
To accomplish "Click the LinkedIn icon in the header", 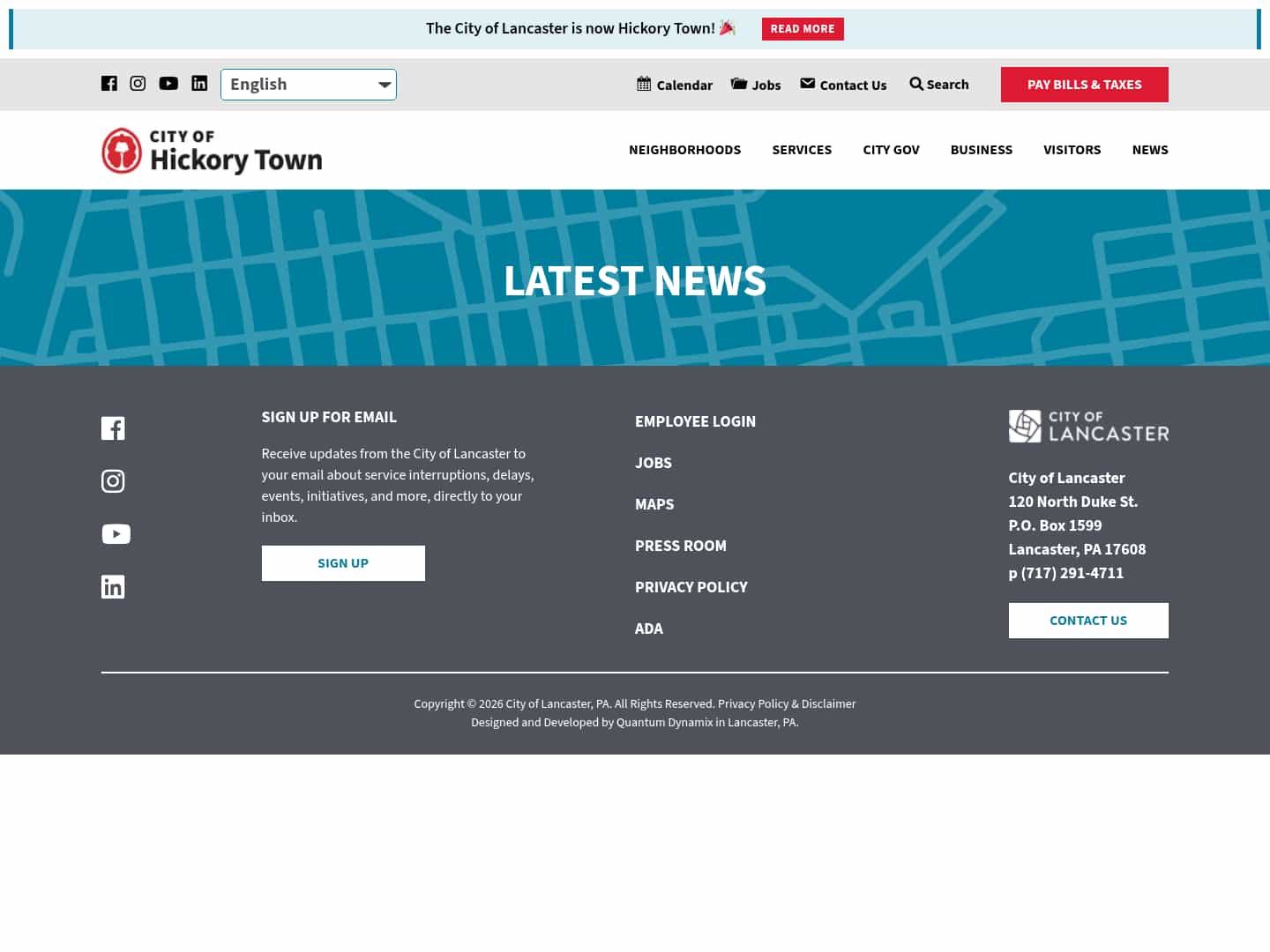I will click(x=199, y=83).
